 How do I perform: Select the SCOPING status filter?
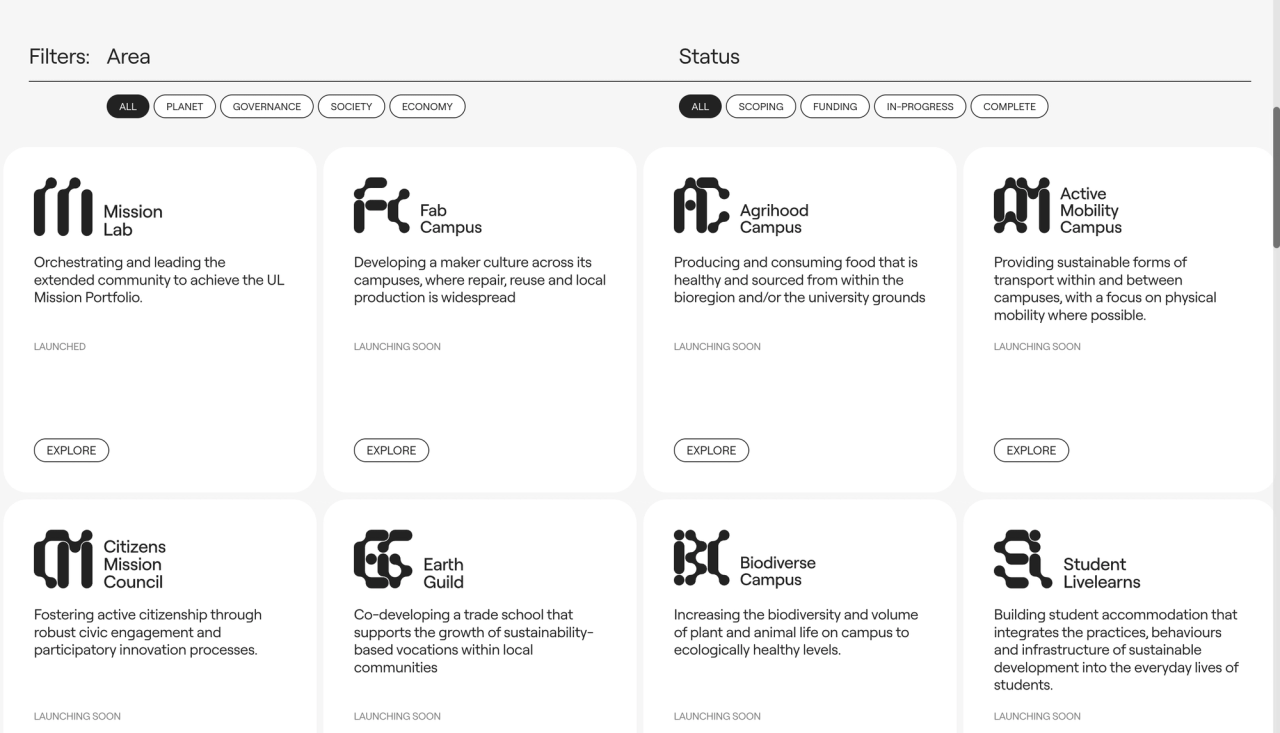tap(761, 106)
